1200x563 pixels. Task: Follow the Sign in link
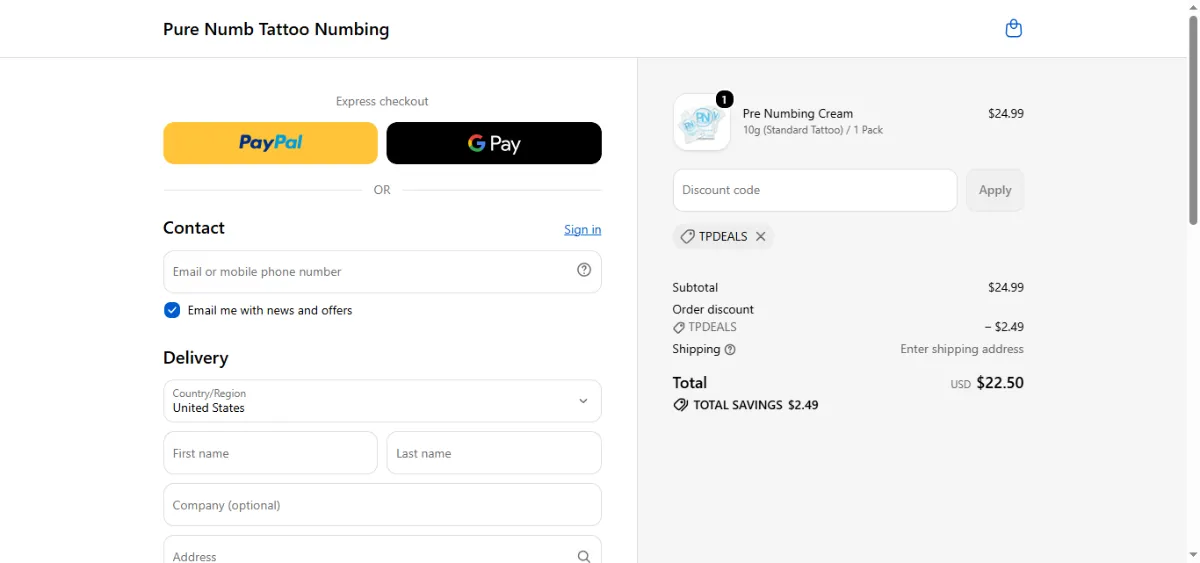[582, 229]
